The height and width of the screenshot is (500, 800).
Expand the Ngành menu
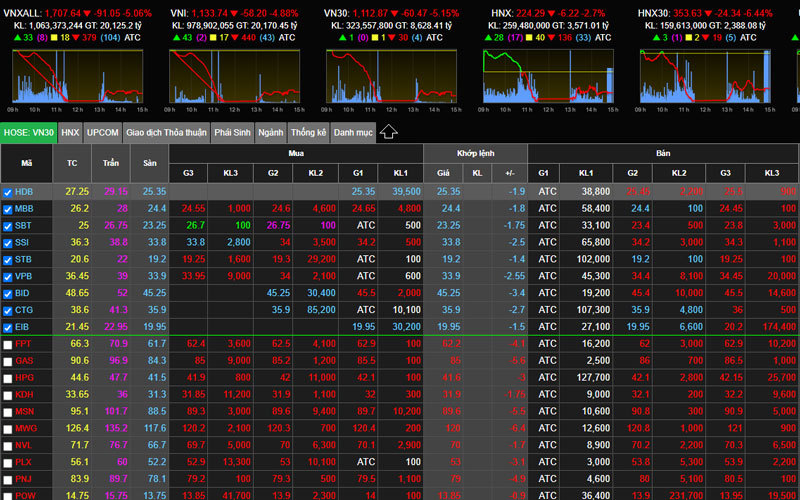pyautogui.click(x=270, y=132)
